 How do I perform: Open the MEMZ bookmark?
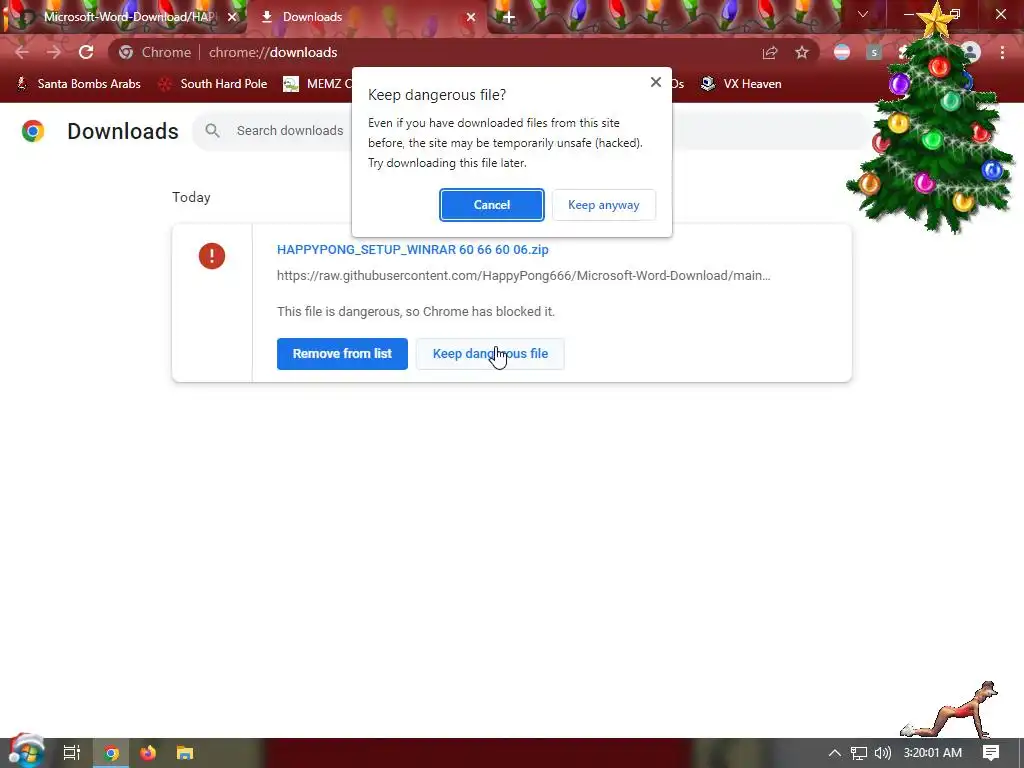[x=317, y=84]
